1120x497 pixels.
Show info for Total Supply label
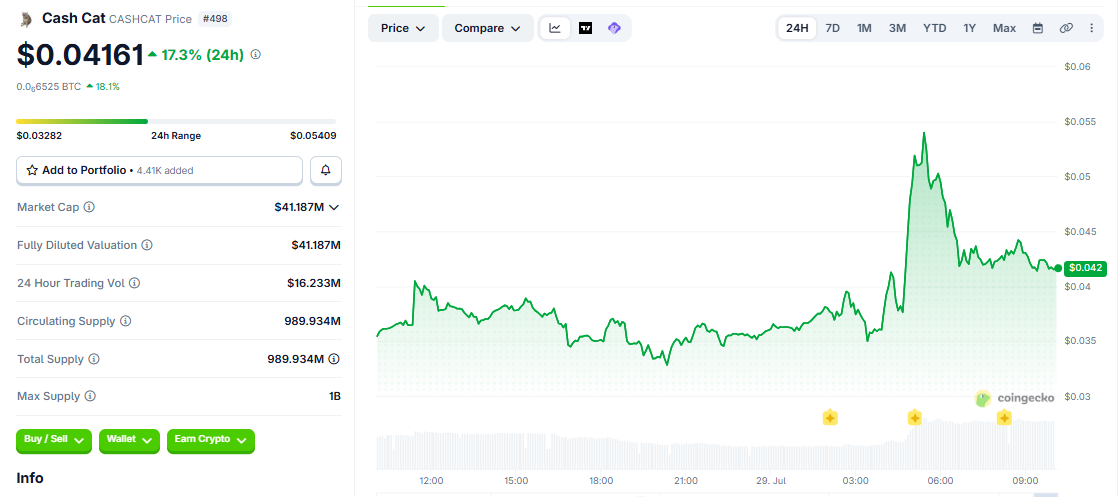pyautogui.click(x=94, y=359)
